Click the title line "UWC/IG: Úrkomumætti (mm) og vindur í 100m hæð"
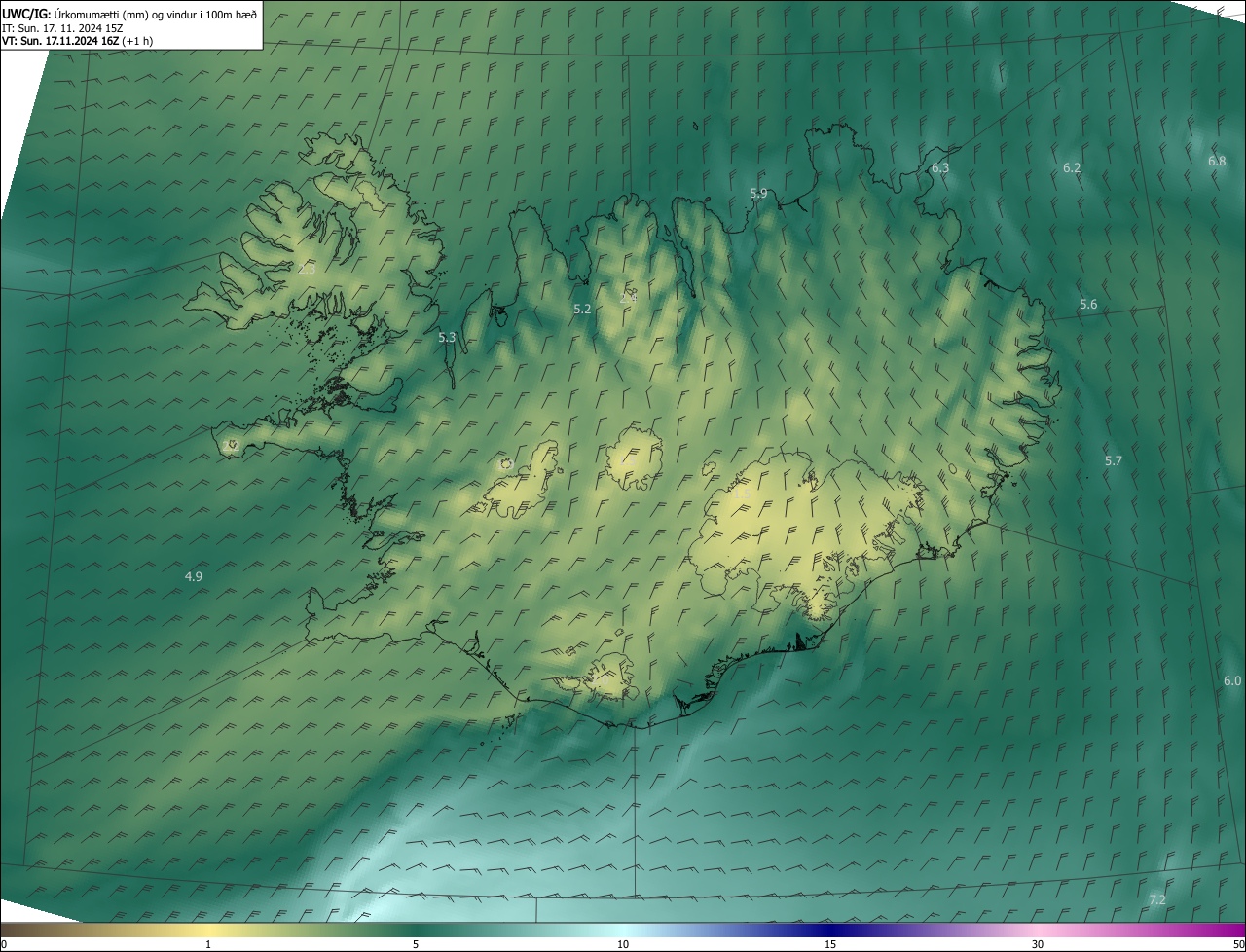Screen dimensions: 1246x952 (130, 14)
